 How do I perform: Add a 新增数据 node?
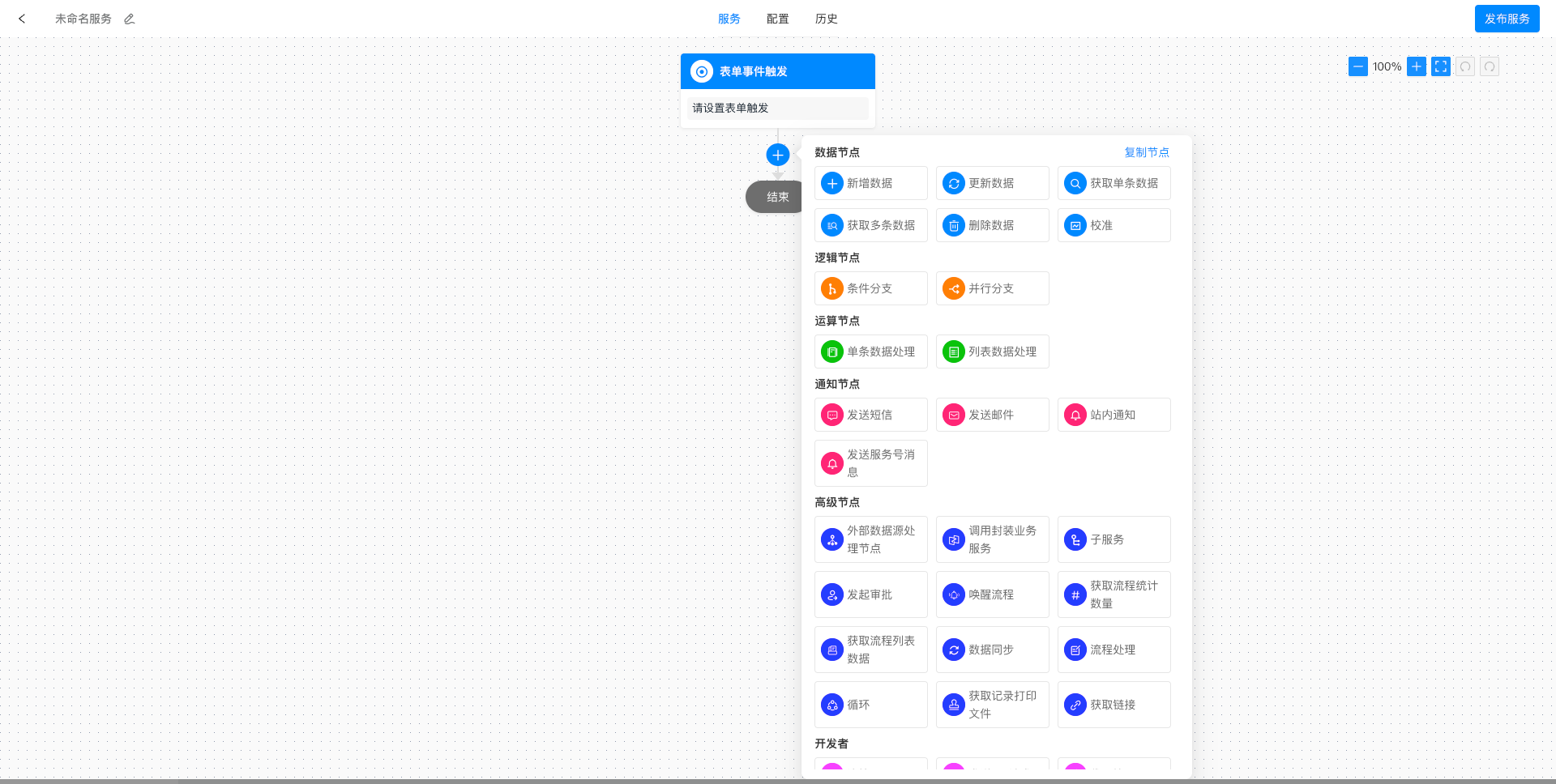pyautogui.click(x=870, y=183)
